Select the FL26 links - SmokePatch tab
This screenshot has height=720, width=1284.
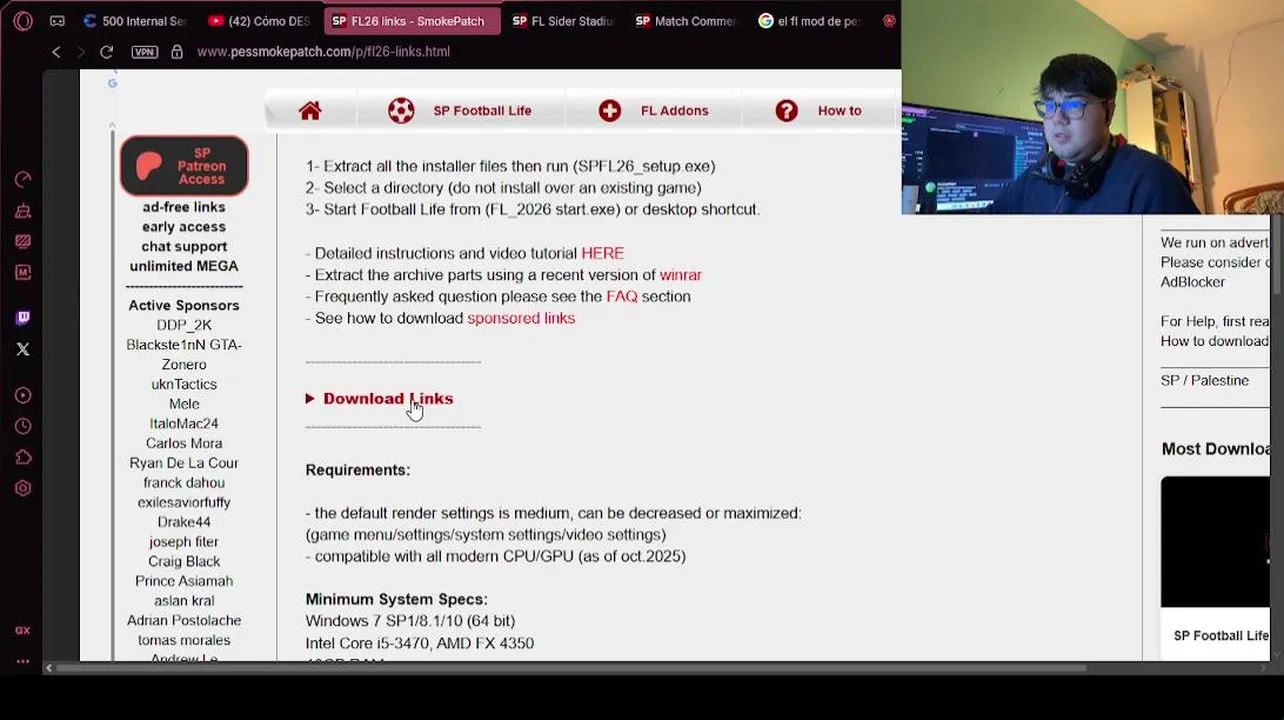pyautogui.click(x=411, y=21)
